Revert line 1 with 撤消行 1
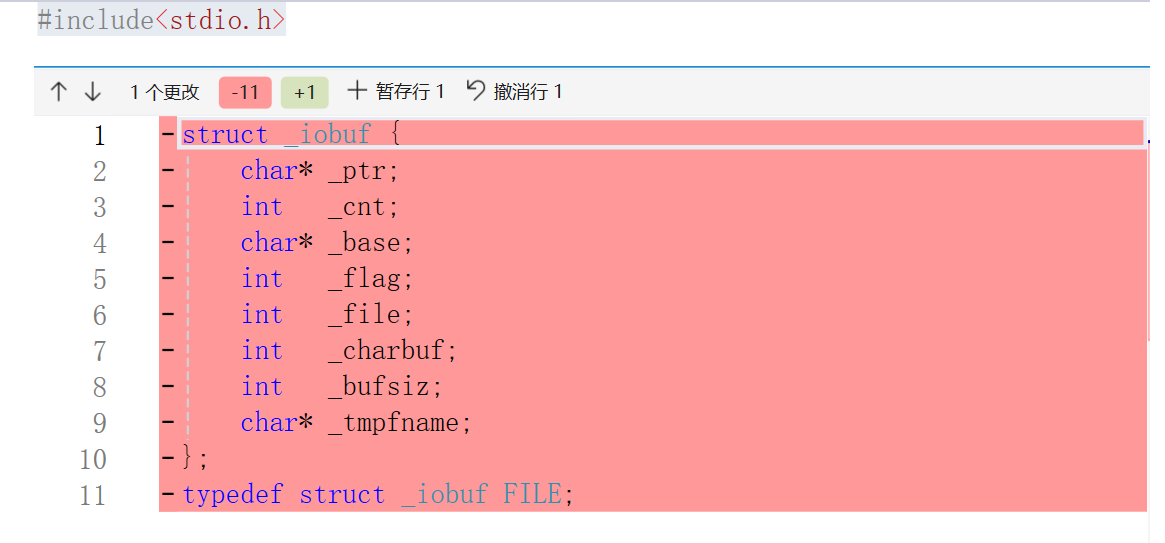The image size is (1165, 543). coord(514,91)
